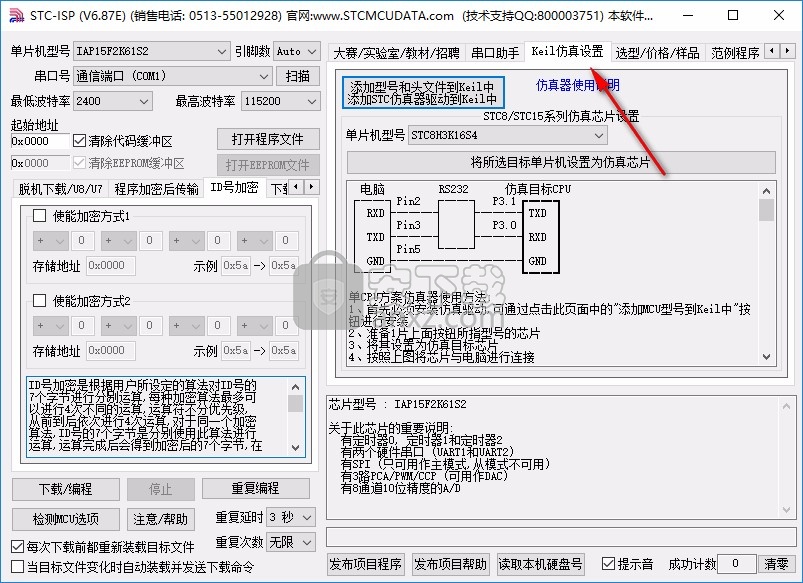This screenshot has width=803, height=583.
Task: Toggle 每次下载前都重新装载目标文件 checkbox
Action: click(x=17, y=546)
